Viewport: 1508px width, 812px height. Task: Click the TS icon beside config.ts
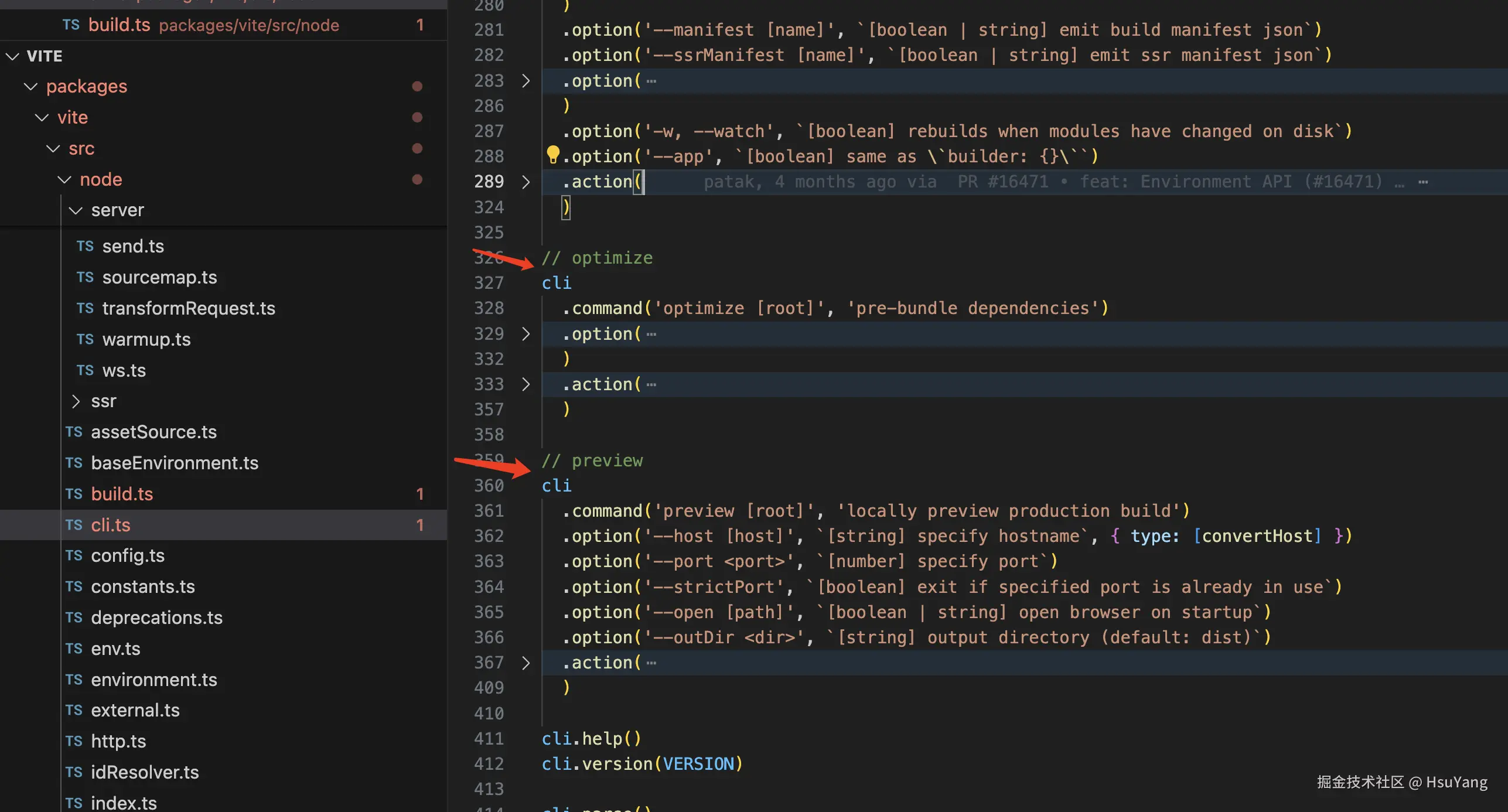coord(74,555)
